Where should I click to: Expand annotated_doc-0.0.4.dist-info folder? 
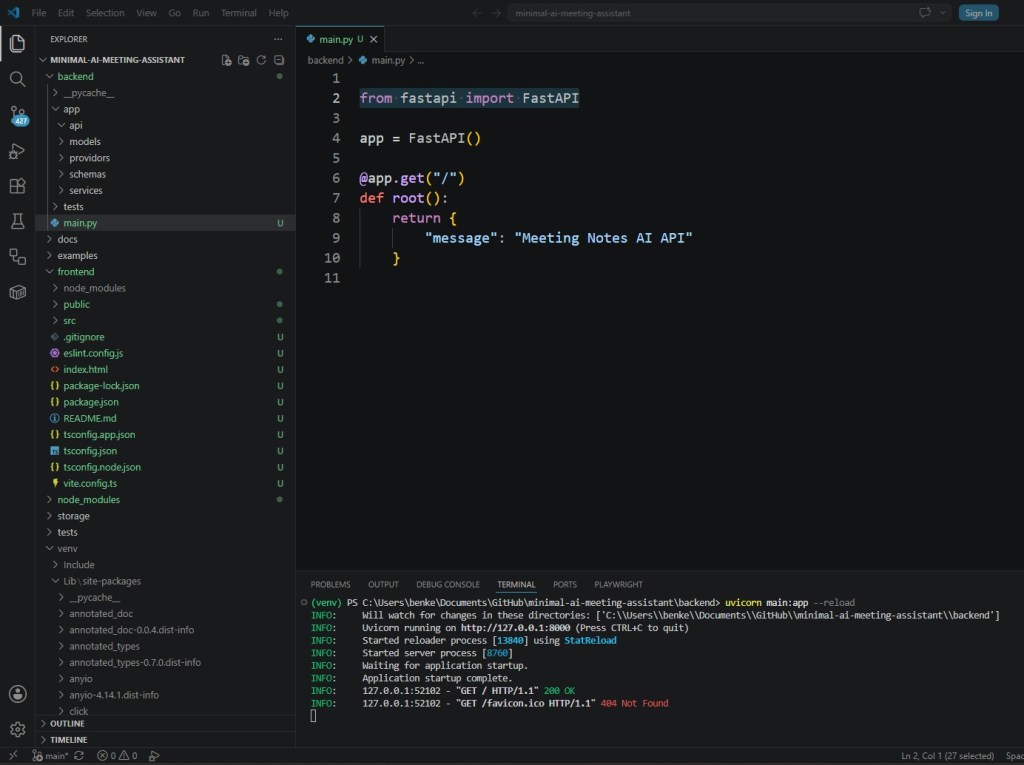(x=131, y=630)
